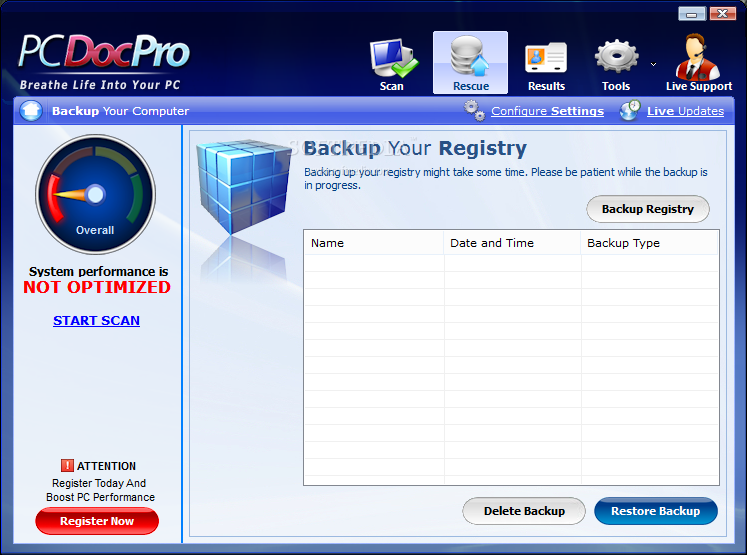The width and height of the screenshot is (747, 555).
Task: Click the Configure Settings gears icon
Action: pyautogui.click(x=474, y=111)
